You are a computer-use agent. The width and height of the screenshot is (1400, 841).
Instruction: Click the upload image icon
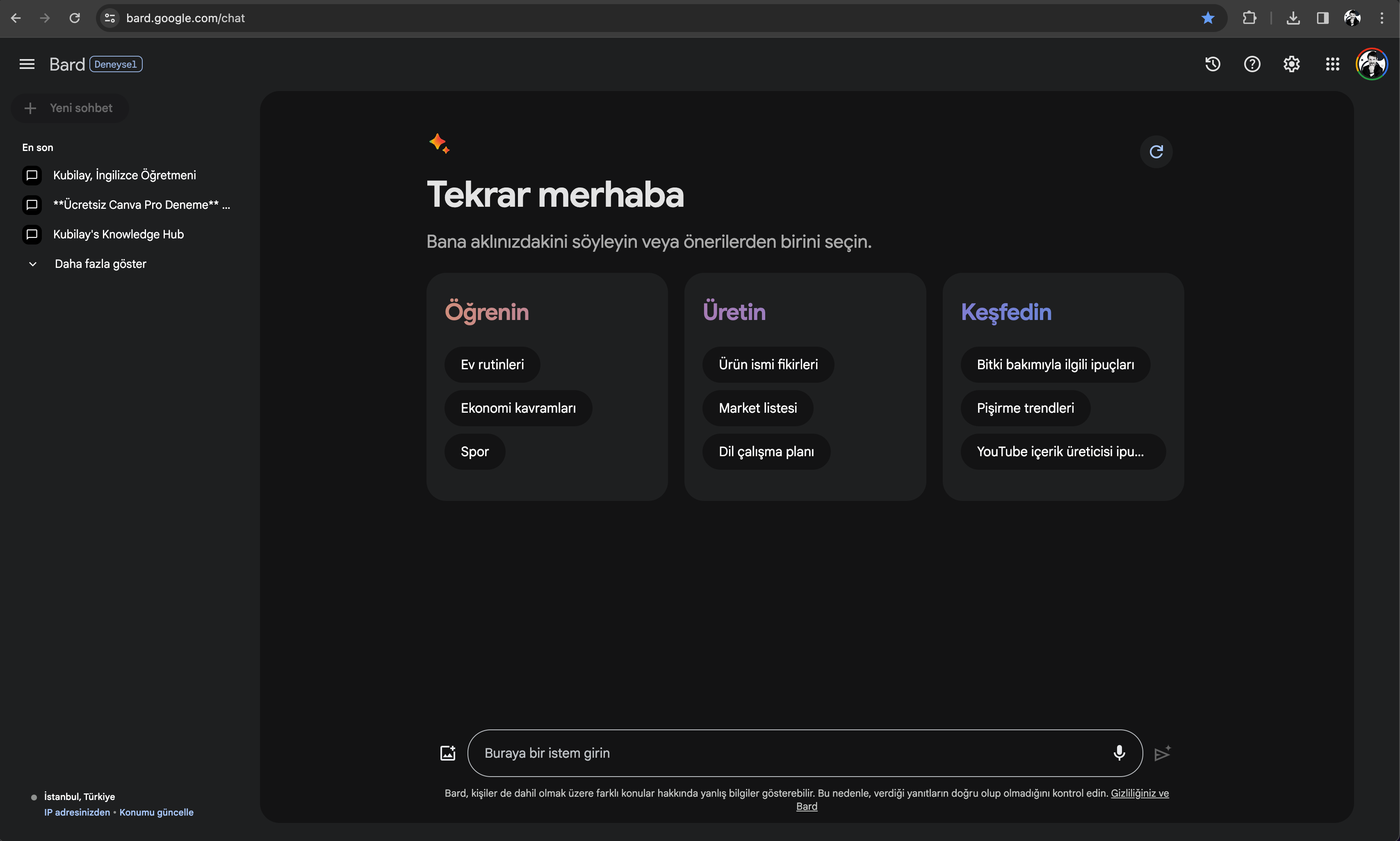click(448, 753)
